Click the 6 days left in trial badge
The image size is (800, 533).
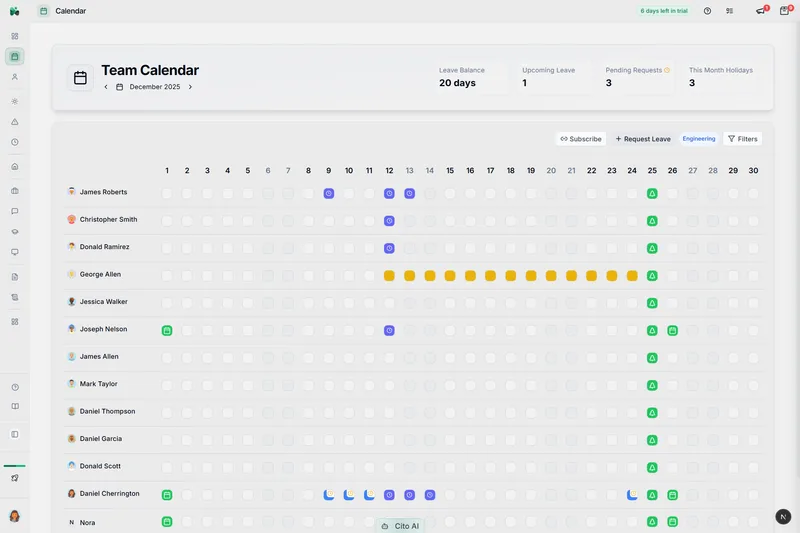coord(664,11)
